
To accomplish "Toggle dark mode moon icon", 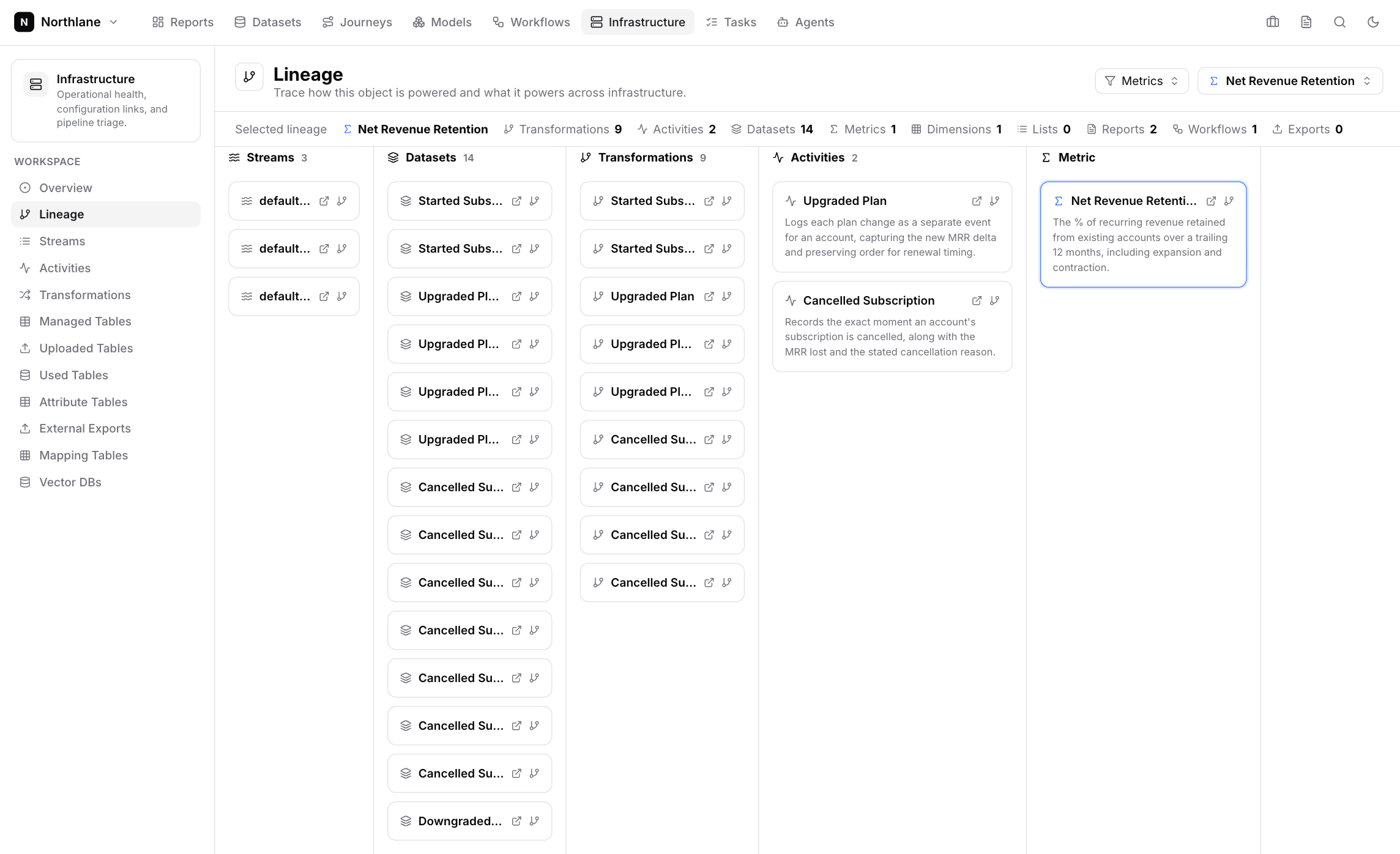I will pyautogui.click(x=1373, y=22).
